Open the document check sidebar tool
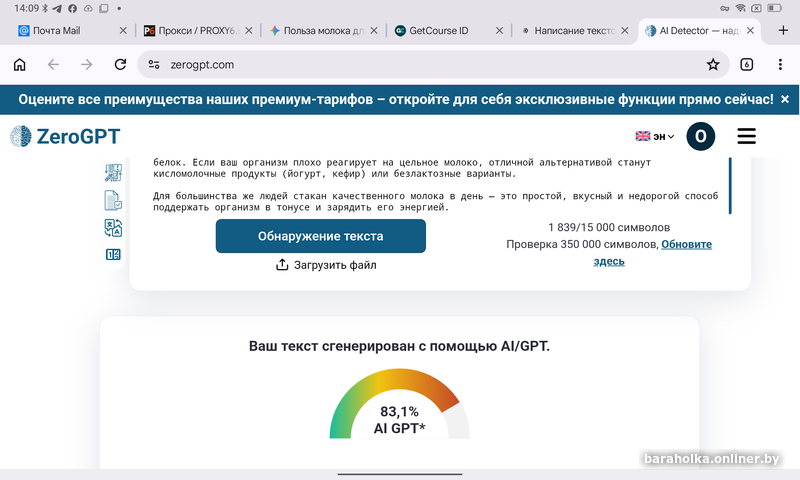The image size is (800, 480). tap(113, 200)
